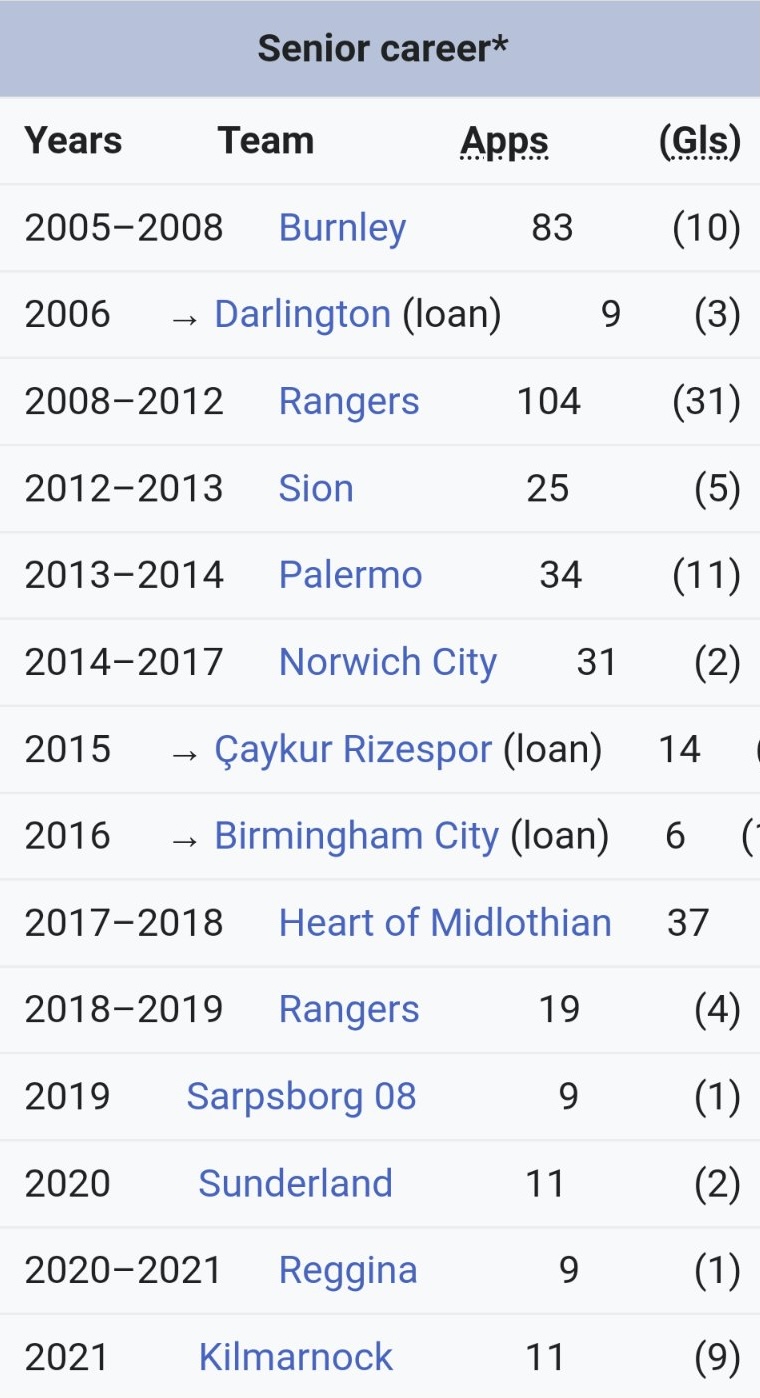Follow the Sion club link

316,489
